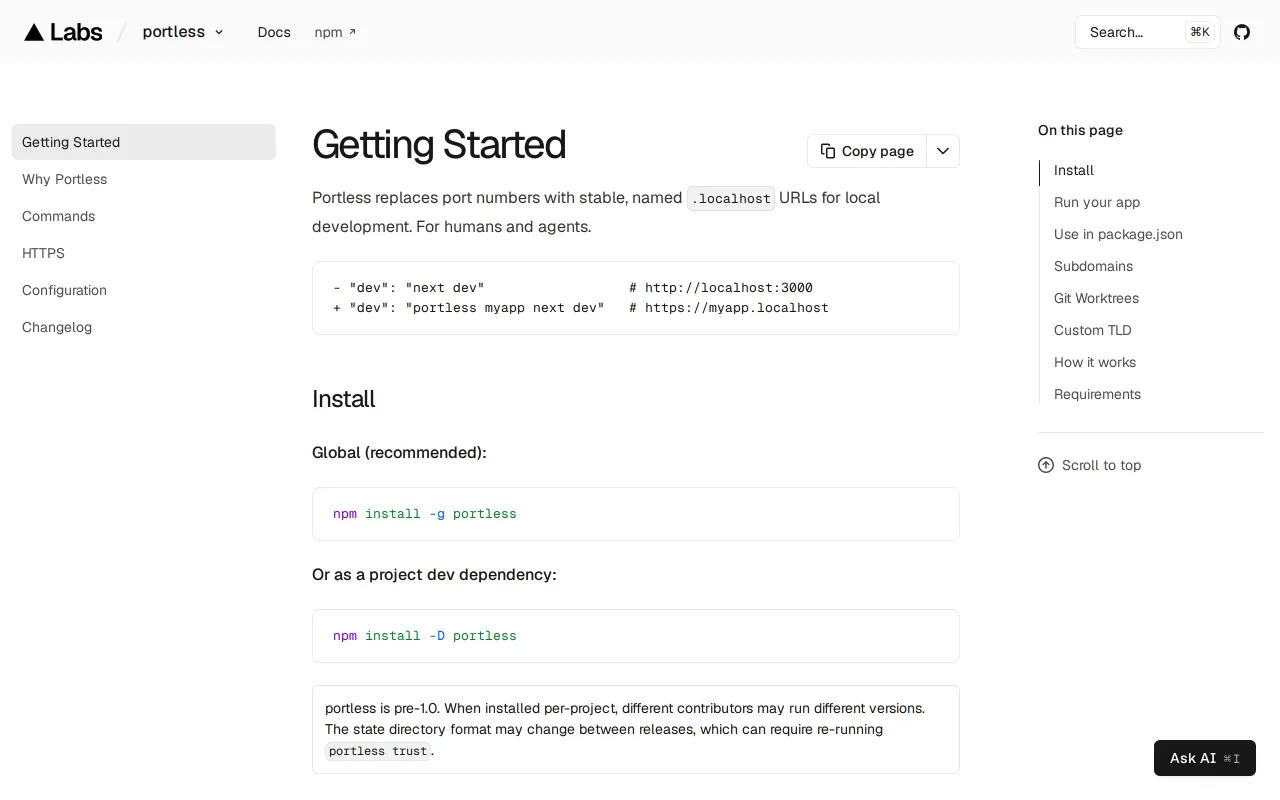Click the 'npm install -g portless' code block
Viewport: 1280px width, 800px height.
[x=636, y=514]
